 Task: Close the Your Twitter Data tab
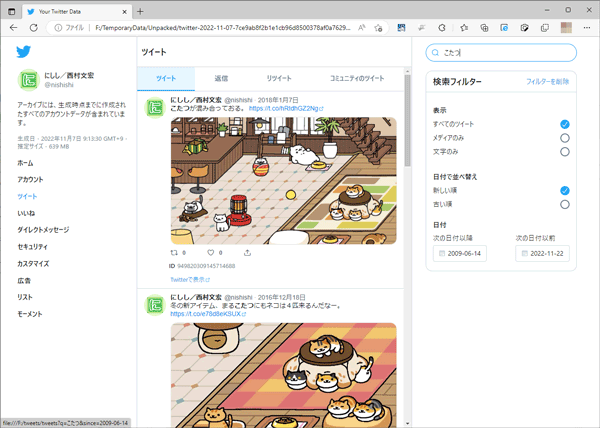click(x=124, y=12)
